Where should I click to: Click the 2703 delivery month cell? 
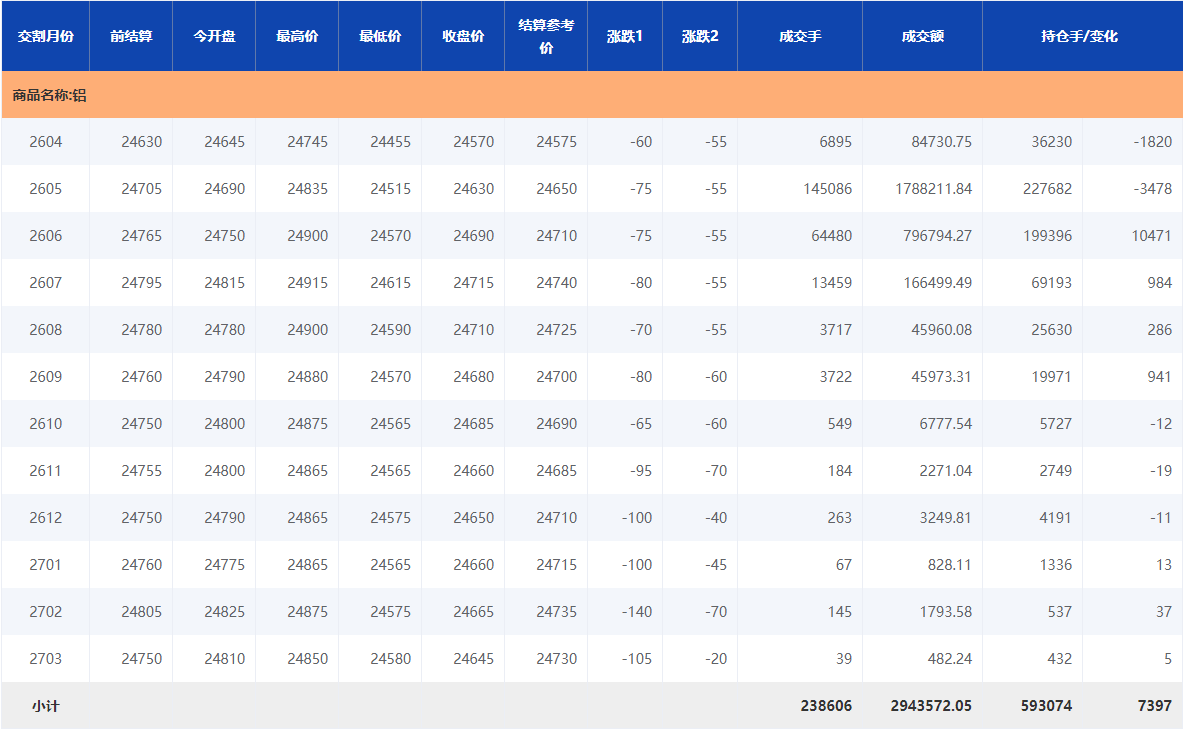(x=45, y=659)
